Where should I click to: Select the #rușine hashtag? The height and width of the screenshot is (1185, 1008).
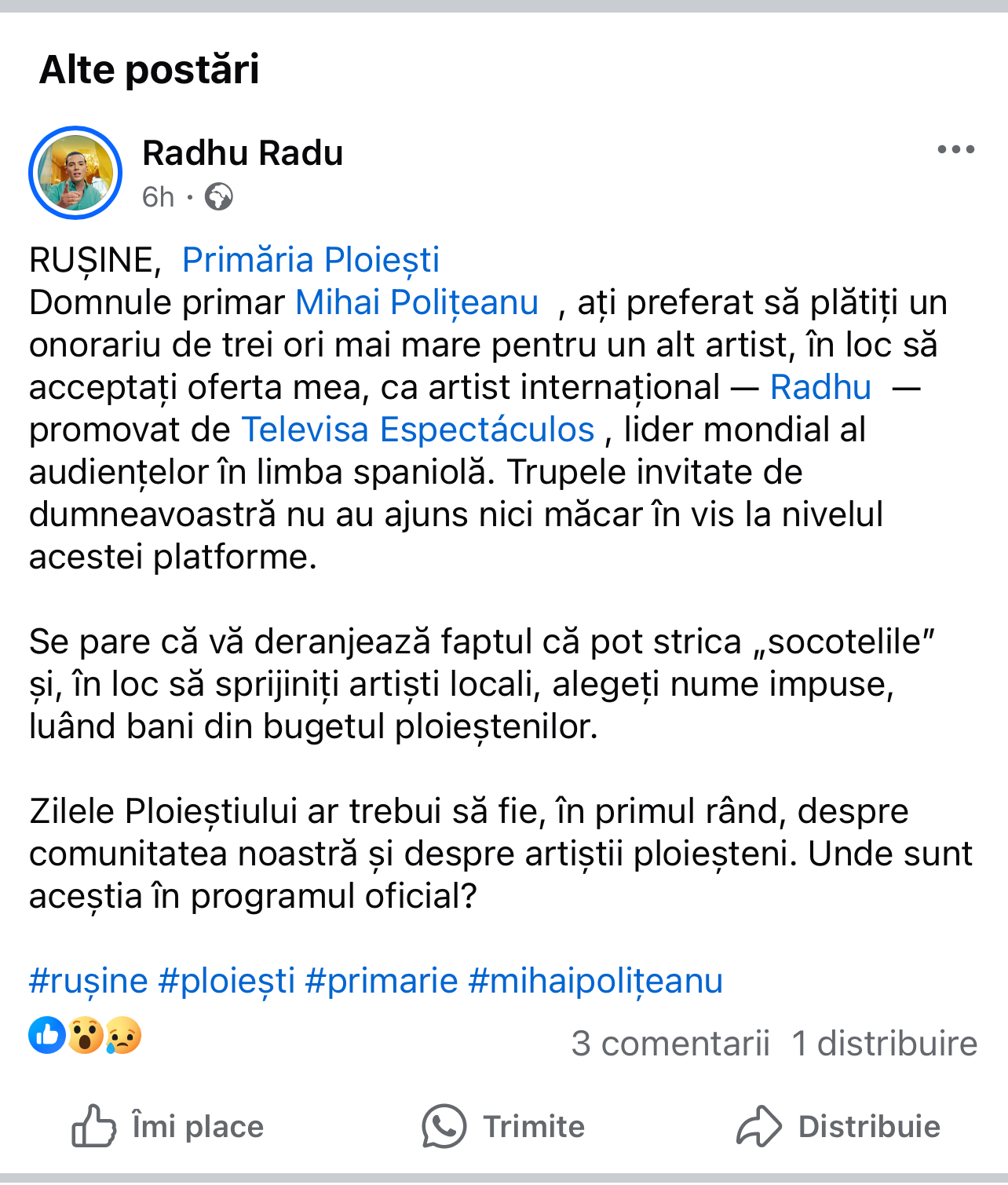point(89,981)
